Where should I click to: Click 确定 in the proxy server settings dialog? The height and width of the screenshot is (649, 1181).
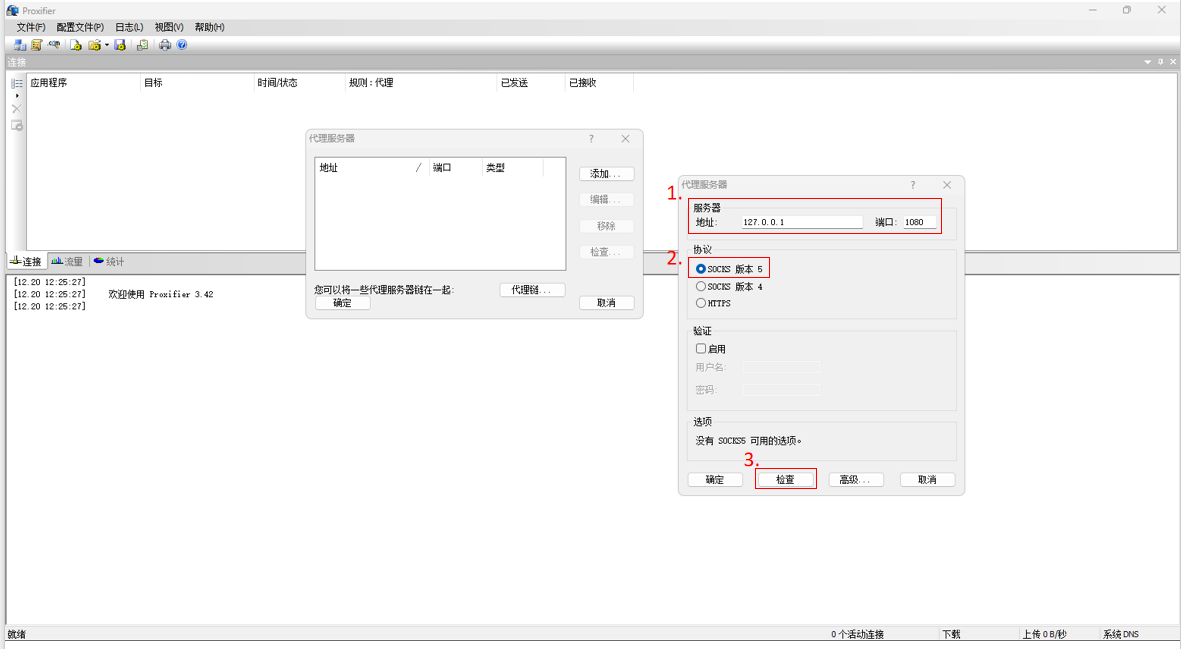coord(715,480)
